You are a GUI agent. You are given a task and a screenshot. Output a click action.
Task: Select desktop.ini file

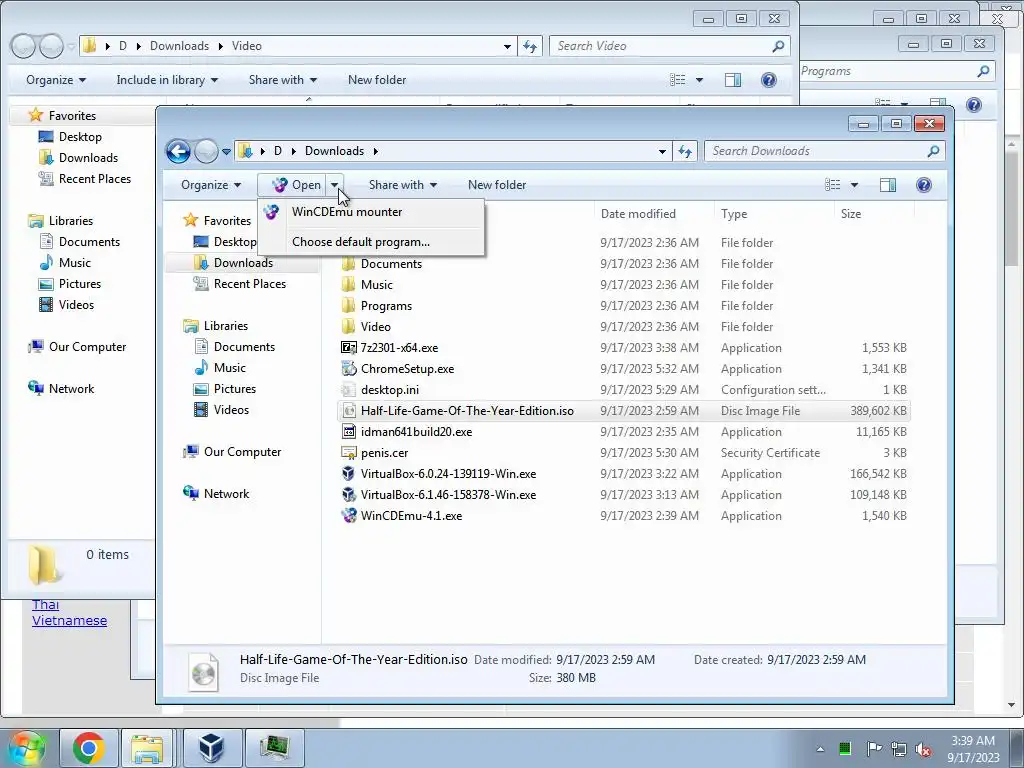click(x=390, y=389)
